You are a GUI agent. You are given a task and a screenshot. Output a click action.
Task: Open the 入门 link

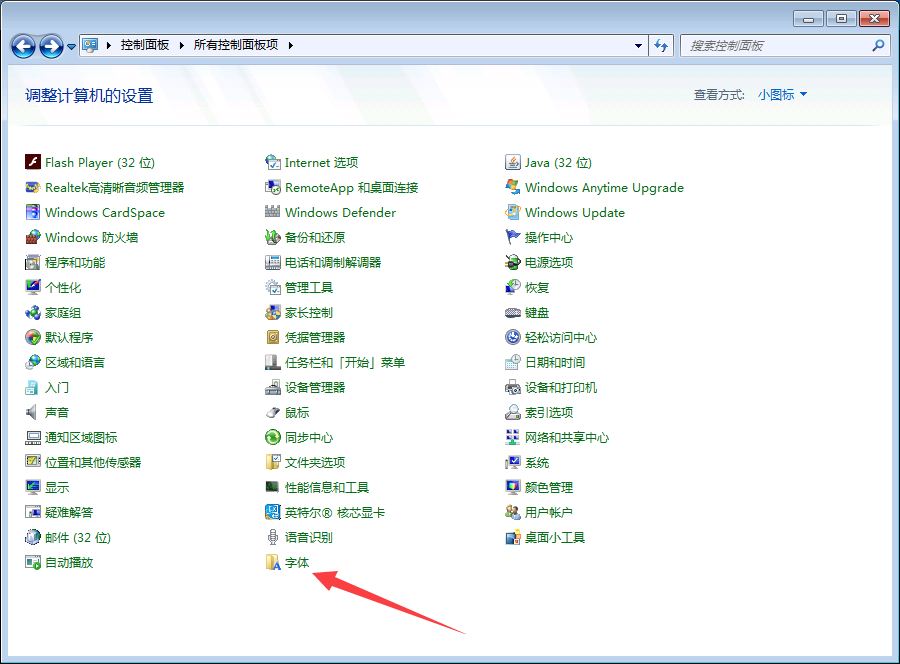coord(57,388)
